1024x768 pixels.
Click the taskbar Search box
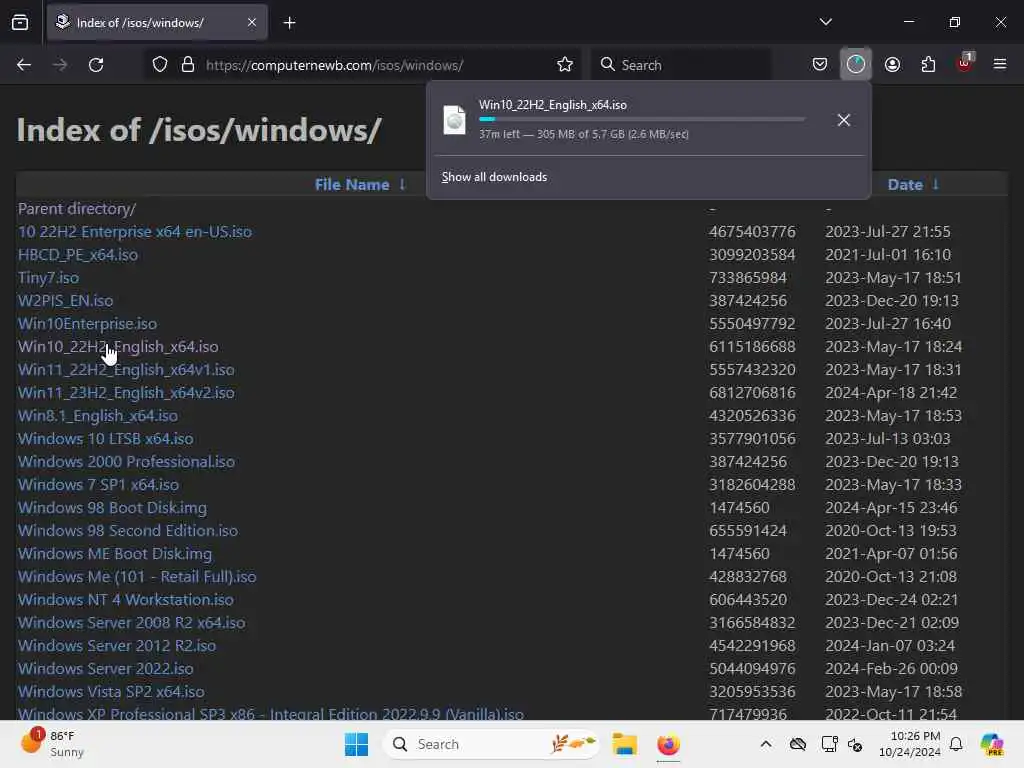pyautogui.click(x=491, y=744)
